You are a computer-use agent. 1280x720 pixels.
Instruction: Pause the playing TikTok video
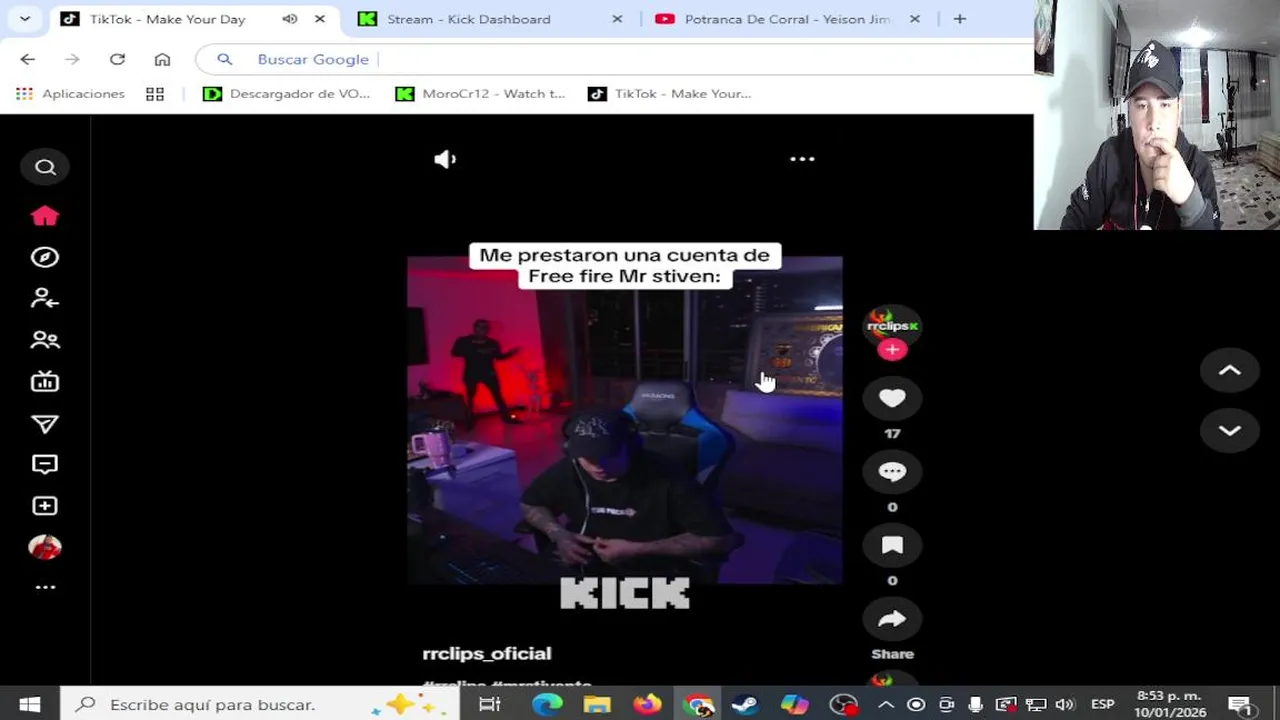coord(625,420)
